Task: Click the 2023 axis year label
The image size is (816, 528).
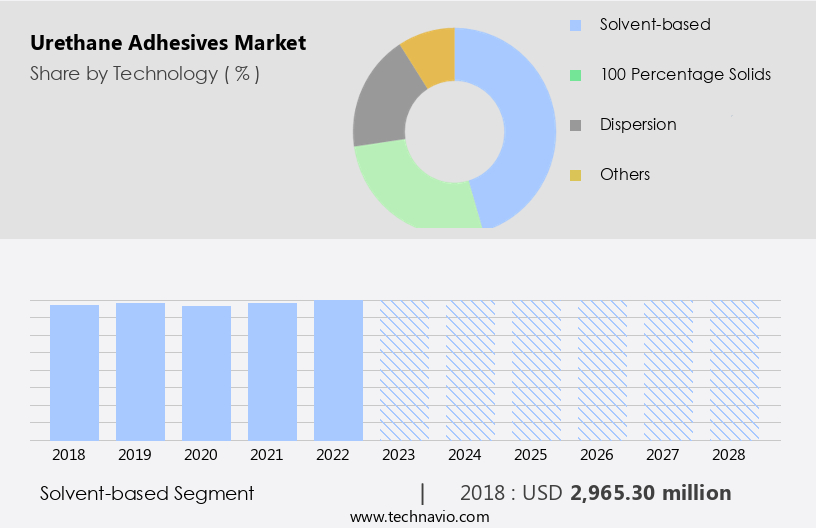Action: (399, 455)
